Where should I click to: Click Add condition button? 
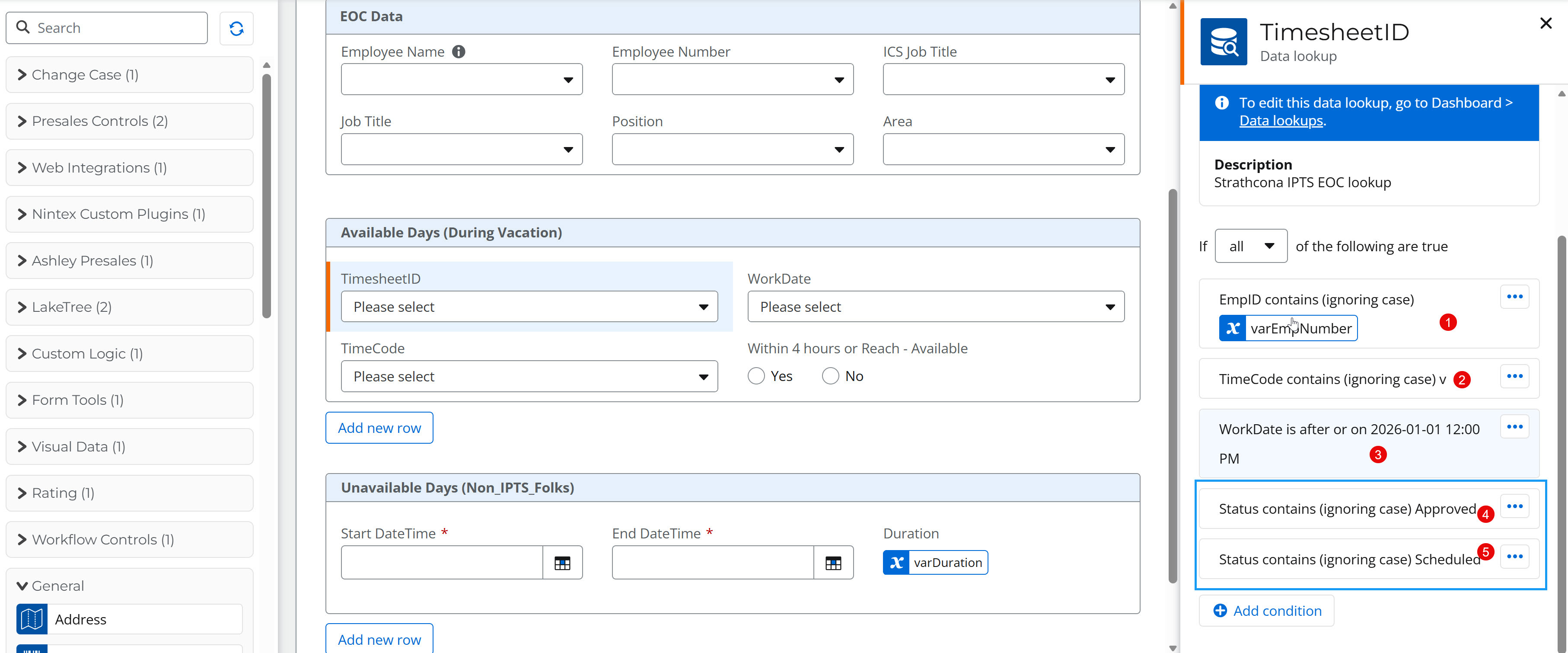click(1267, 610)
